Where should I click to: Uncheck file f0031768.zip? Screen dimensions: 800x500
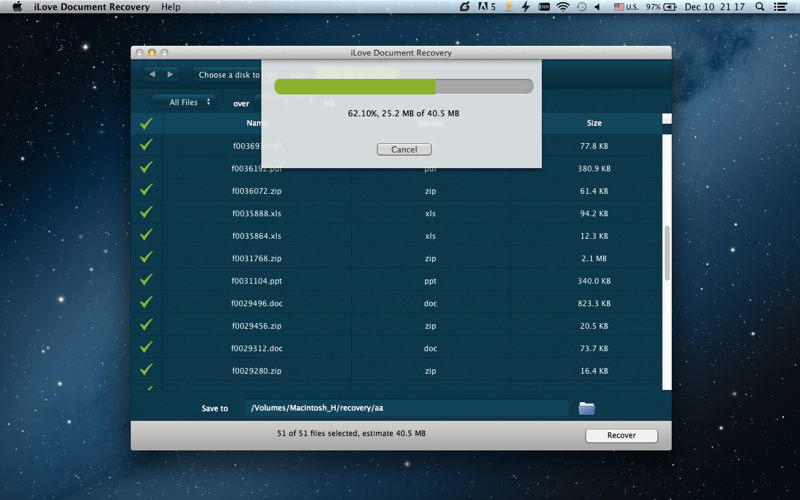click(x=146, y=258)
